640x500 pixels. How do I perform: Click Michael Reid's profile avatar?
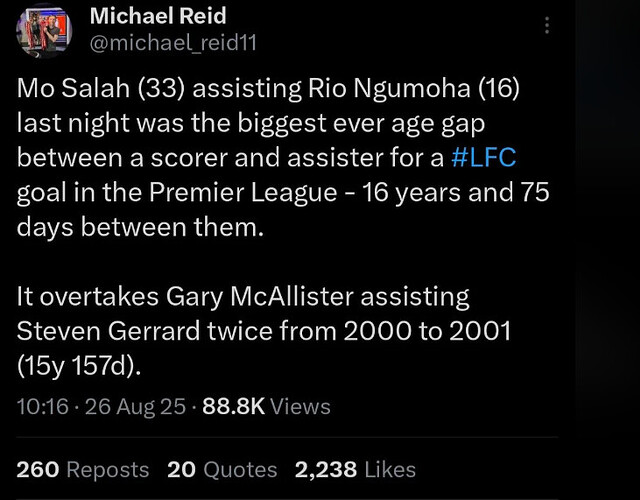(x=44, y=32)
